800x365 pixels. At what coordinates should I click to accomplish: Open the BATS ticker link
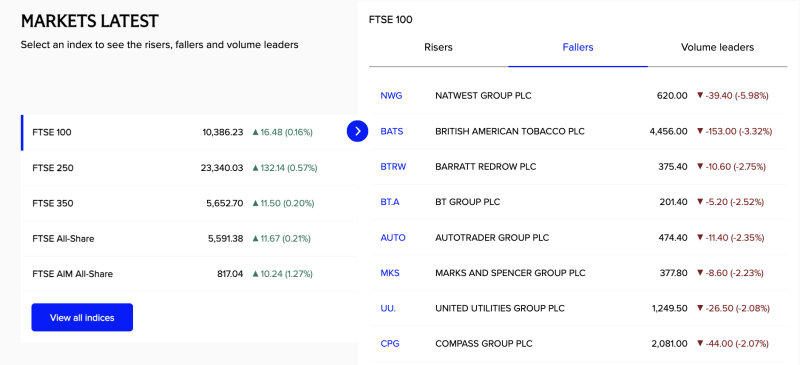click(x=392, y=131)
